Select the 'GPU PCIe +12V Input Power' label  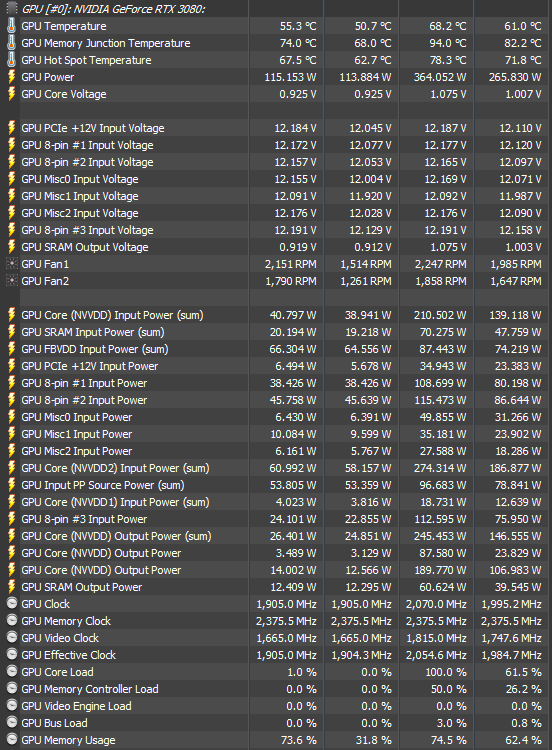point(90,366)
